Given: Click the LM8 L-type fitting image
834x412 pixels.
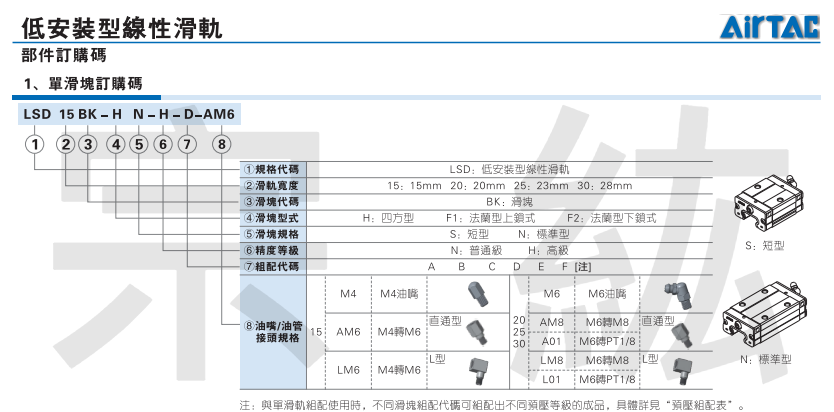Looking at the screenshot, I should click(682, 372).
